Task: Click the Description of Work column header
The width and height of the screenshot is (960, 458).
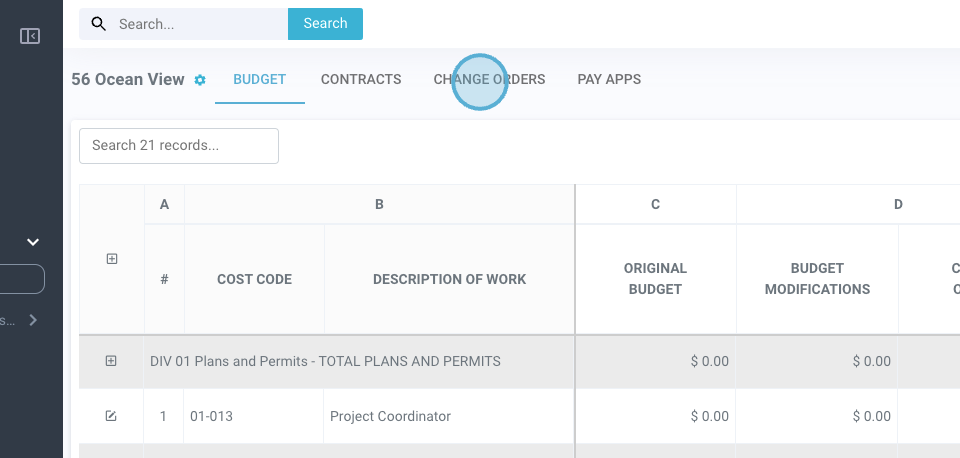Action: point(449,279)
